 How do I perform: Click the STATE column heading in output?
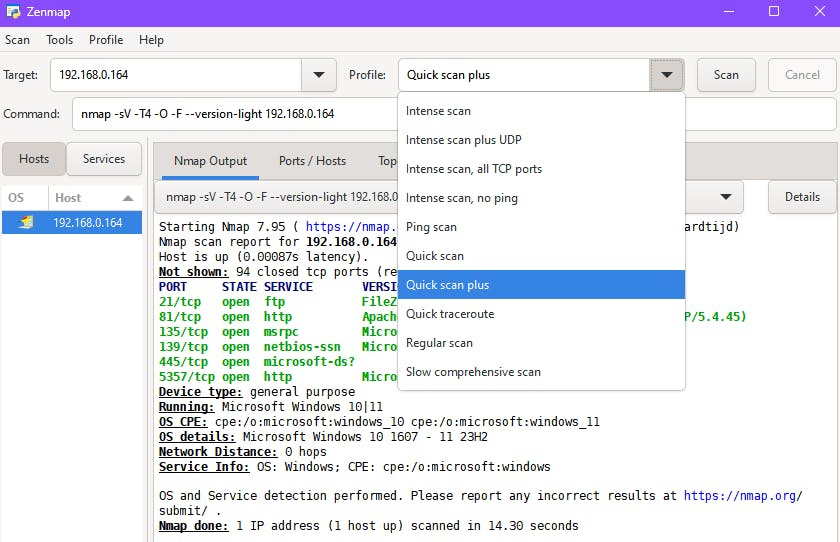point(239,287)
